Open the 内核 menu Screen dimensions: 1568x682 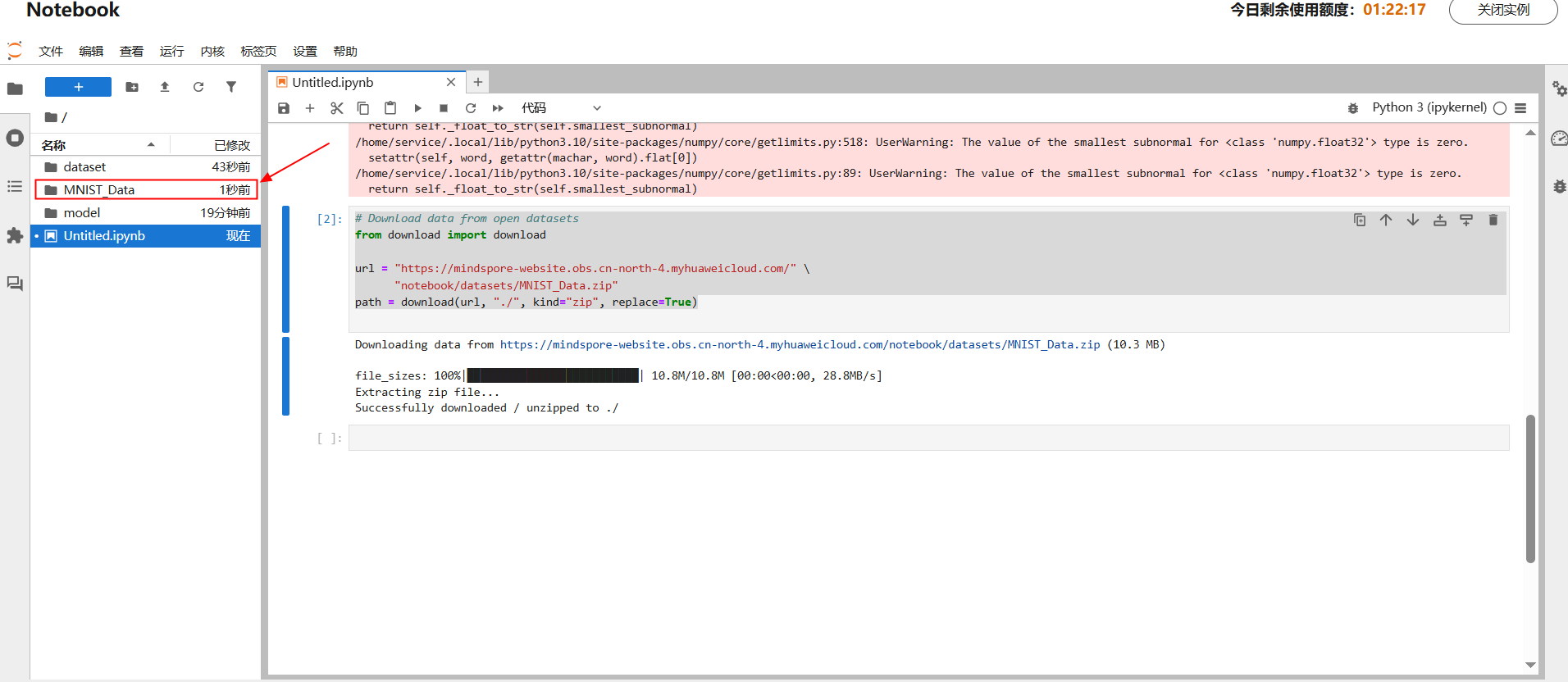212,52
